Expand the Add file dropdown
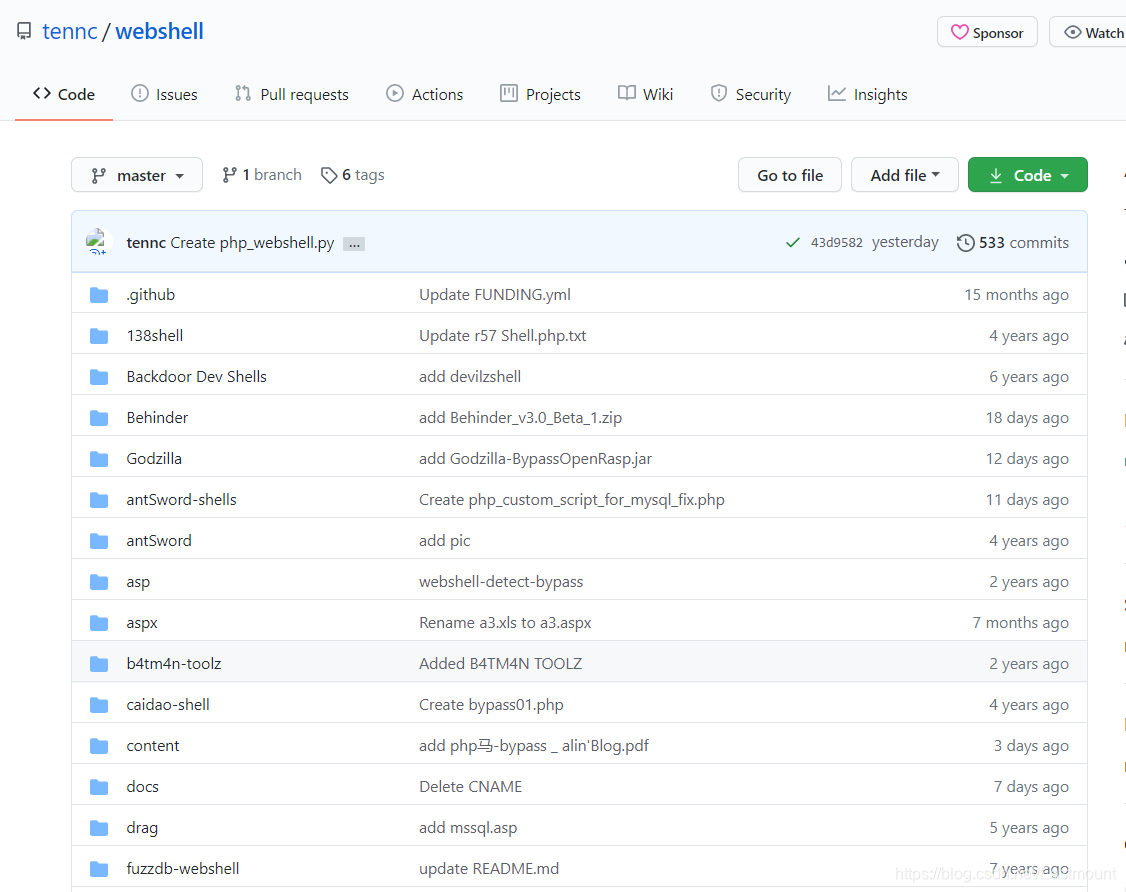Screen dimensions: 1126x892 (x=905, y=175)
